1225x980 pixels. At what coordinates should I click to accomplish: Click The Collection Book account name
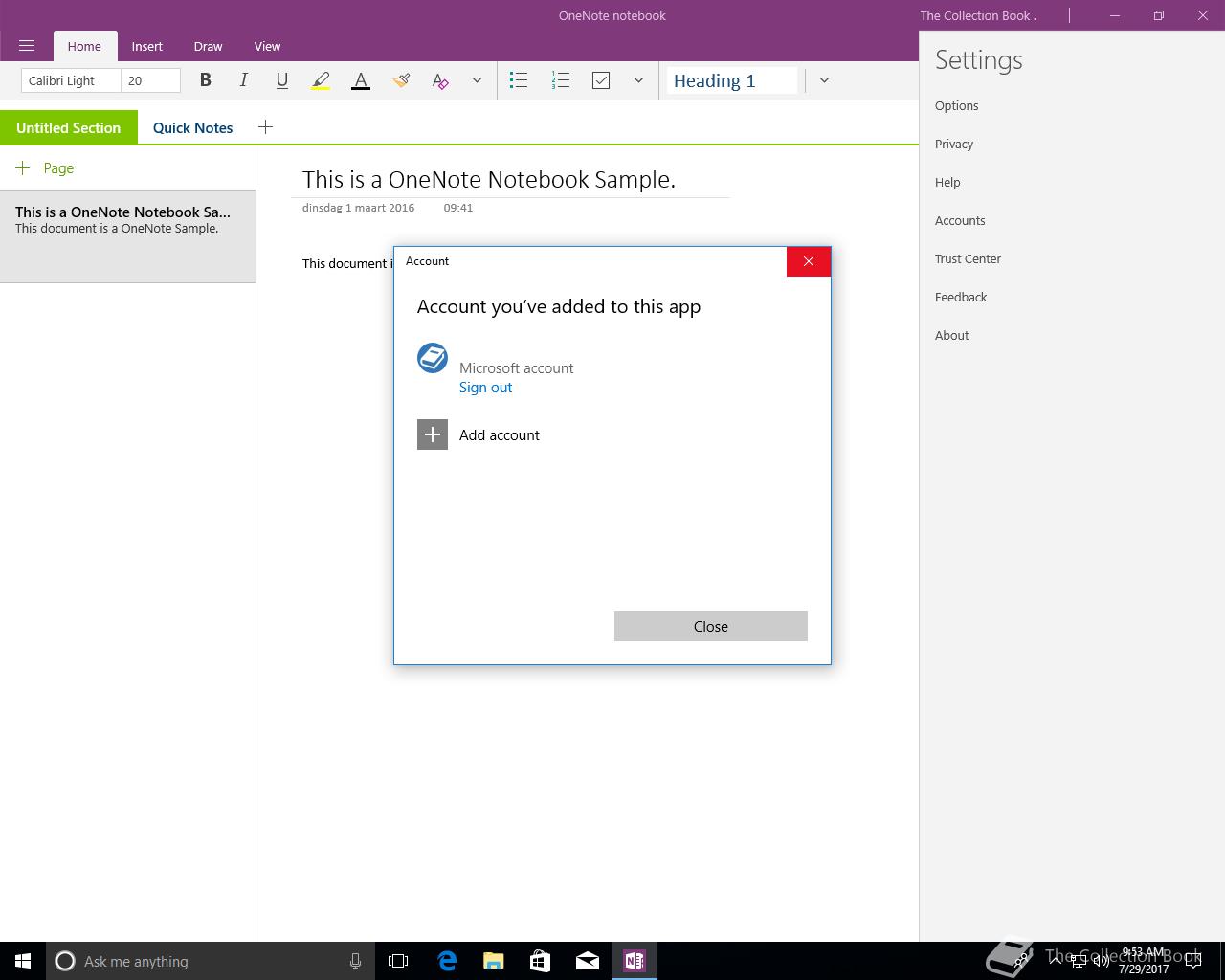[978, 15]
